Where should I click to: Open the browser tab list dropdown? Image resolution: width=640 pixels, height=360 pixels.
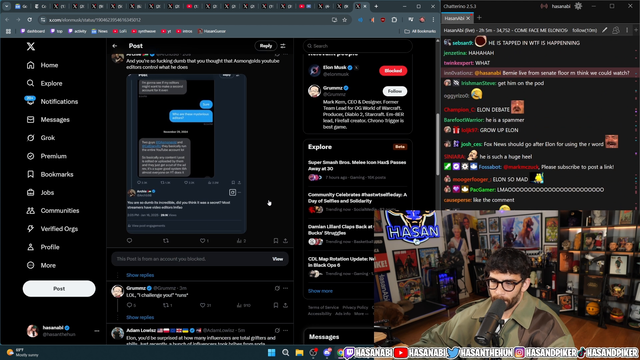tap(7, 6)
